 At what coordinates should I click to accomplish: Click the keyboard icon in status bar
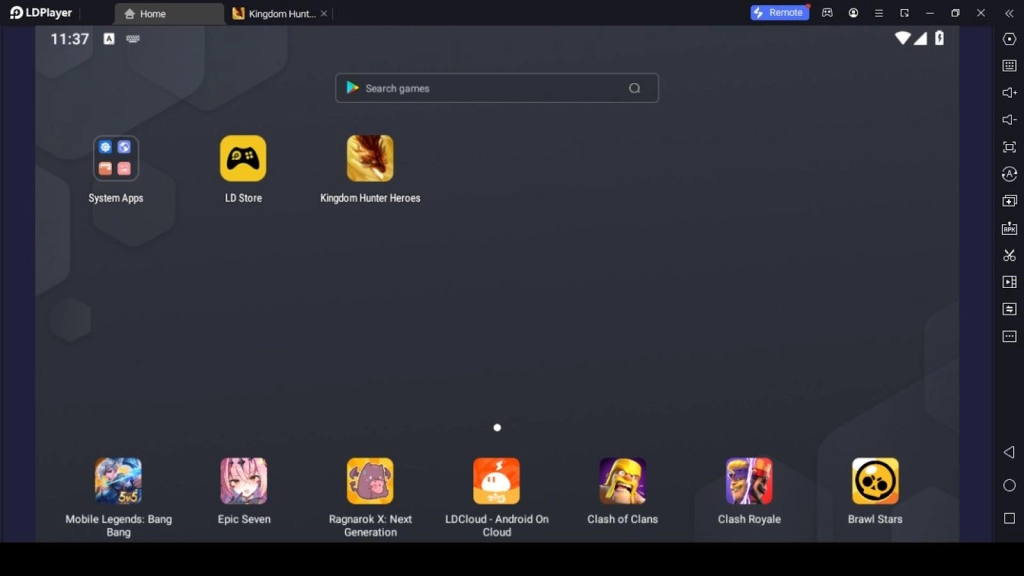(x=133, y=39)
